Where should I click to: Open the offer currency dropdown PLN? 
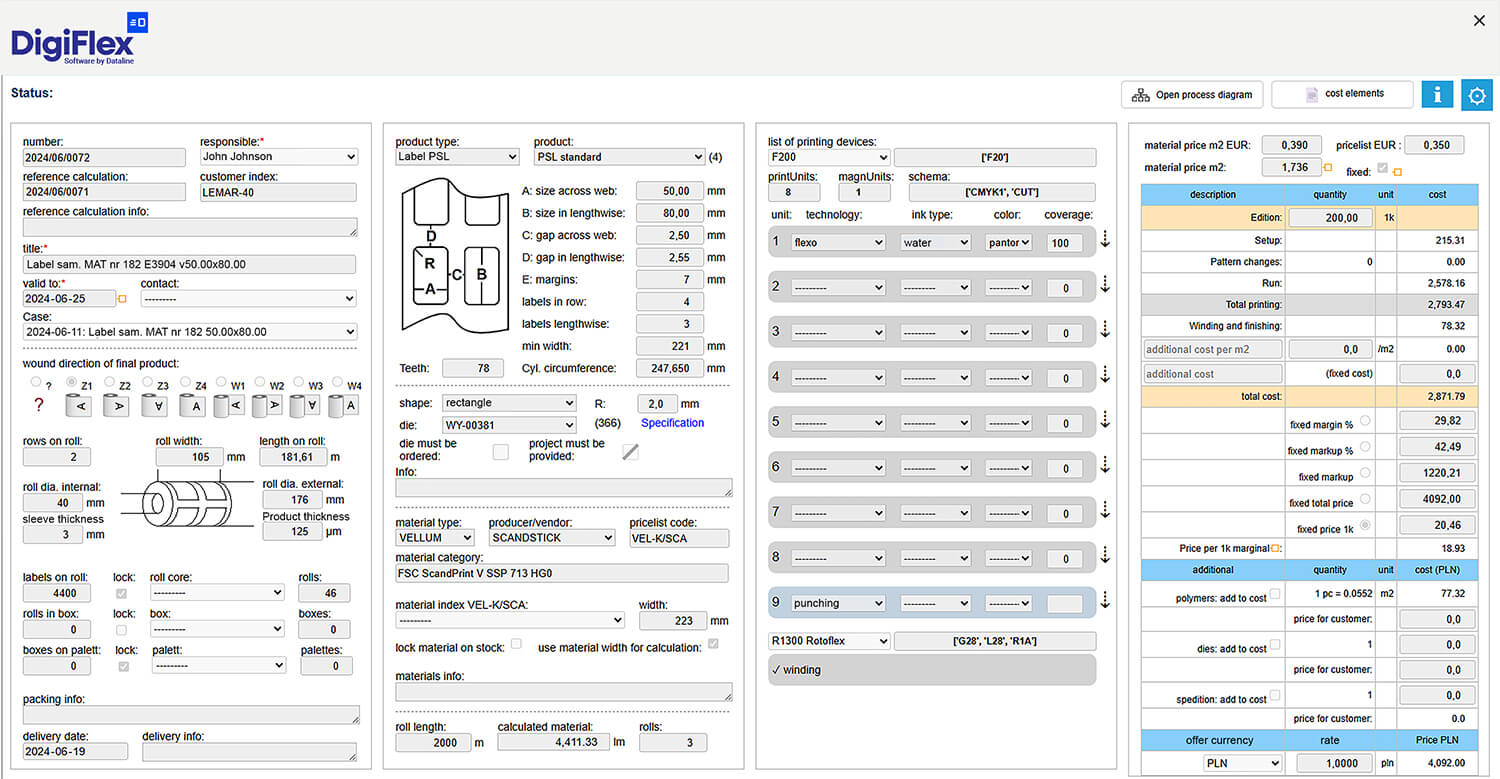coord(1241,763)
